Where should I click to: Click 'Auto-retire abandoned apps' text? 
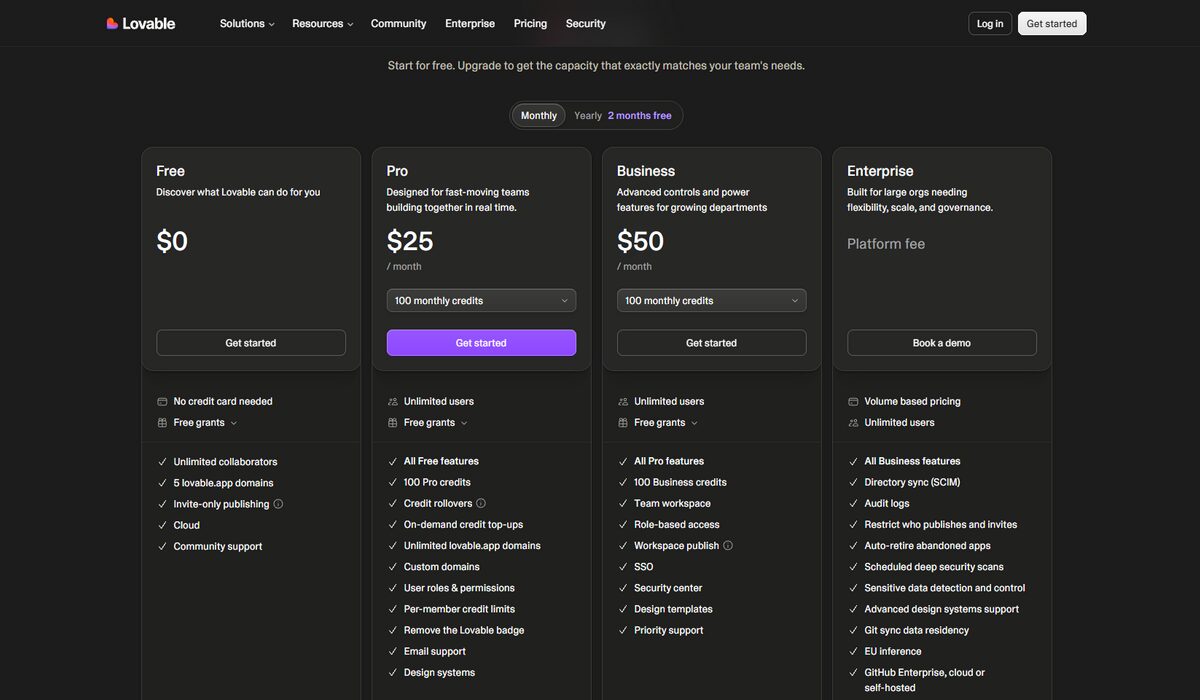(x=928, y=546)
